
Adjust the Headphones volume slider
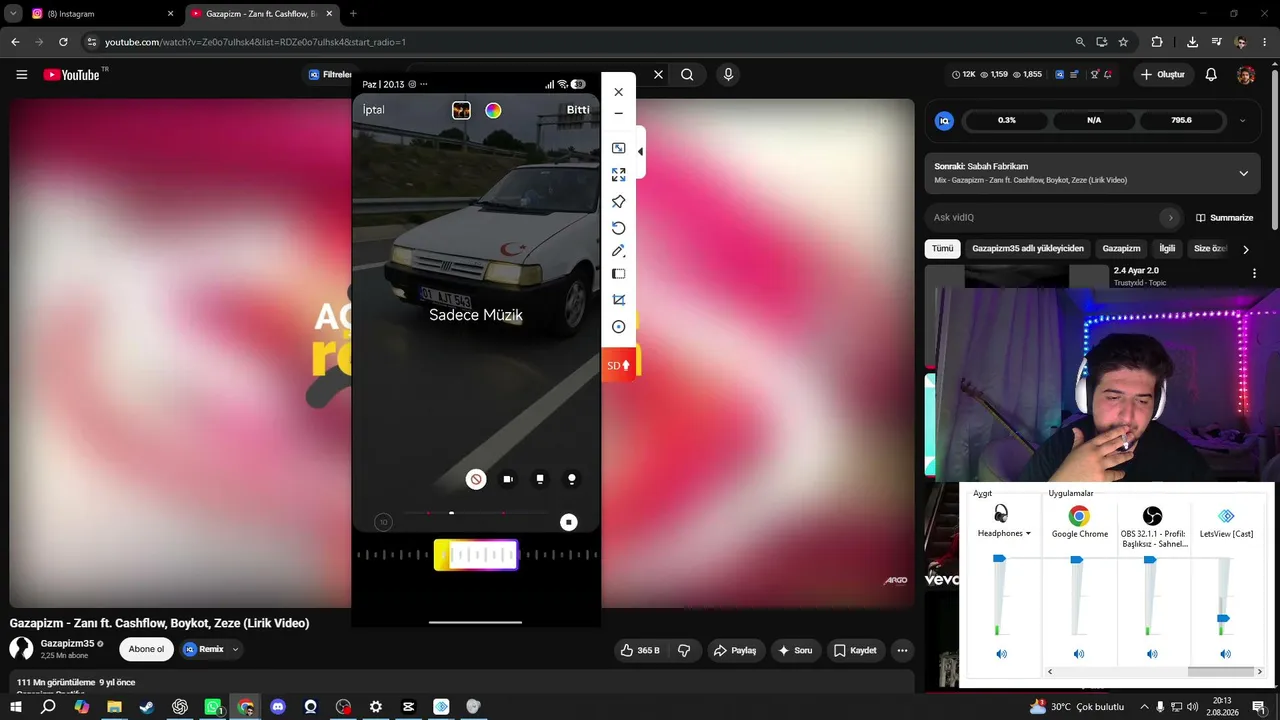pos(1000,559)
